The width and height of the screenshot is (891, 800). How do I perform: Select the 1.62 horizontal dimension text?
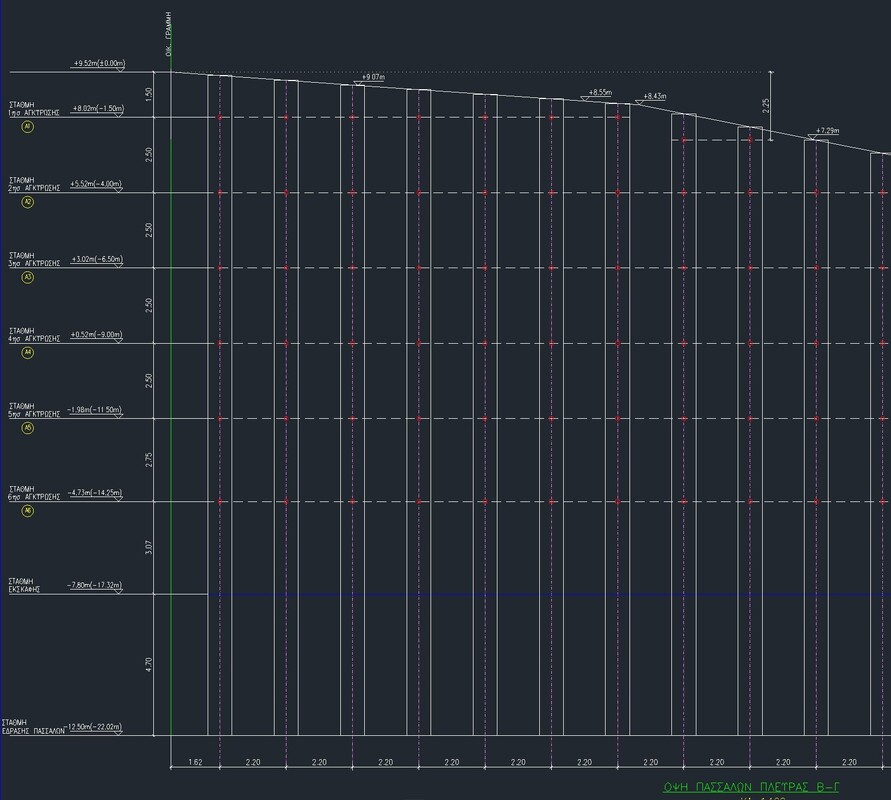click(x=195, y=763)
